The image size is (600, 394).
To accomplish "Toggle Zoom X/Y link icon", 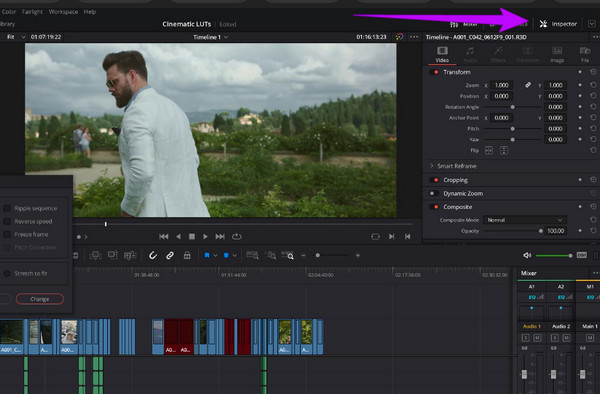I will pyautogui.click(x=528, y=85).
